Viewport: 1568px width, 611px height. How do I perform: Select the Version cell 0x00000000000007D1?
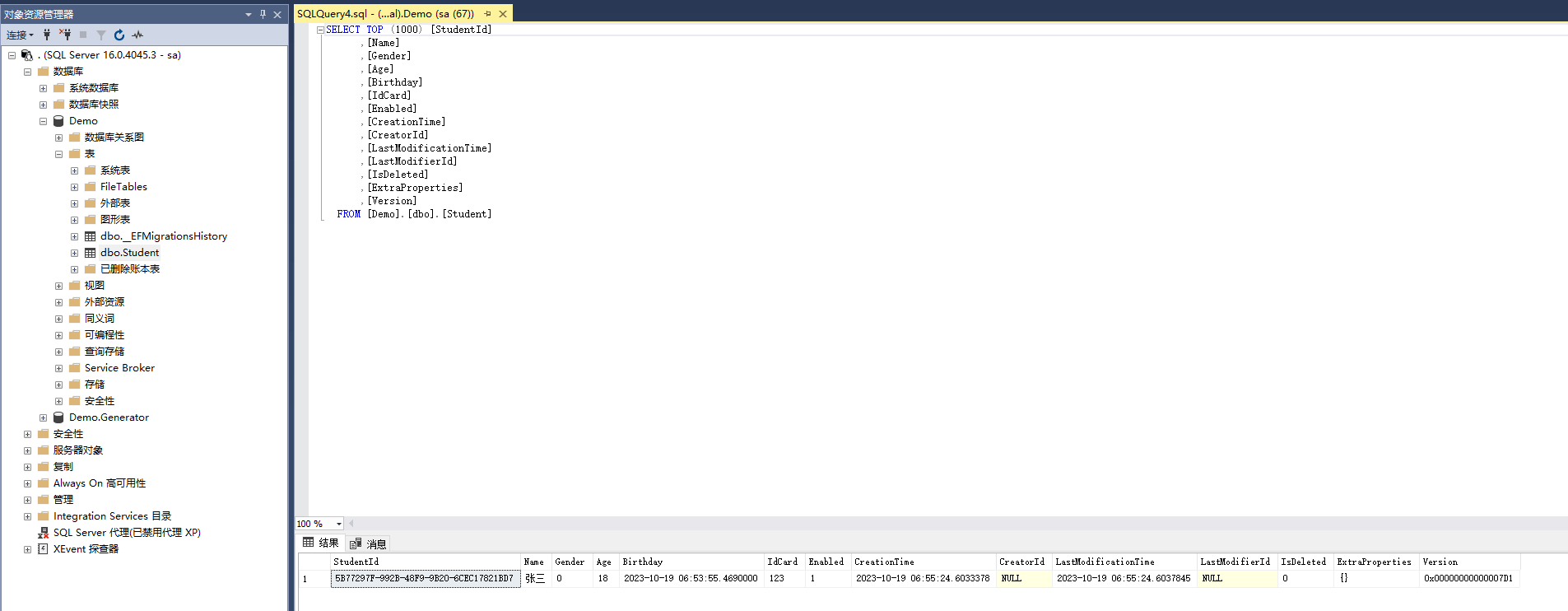1470,578
